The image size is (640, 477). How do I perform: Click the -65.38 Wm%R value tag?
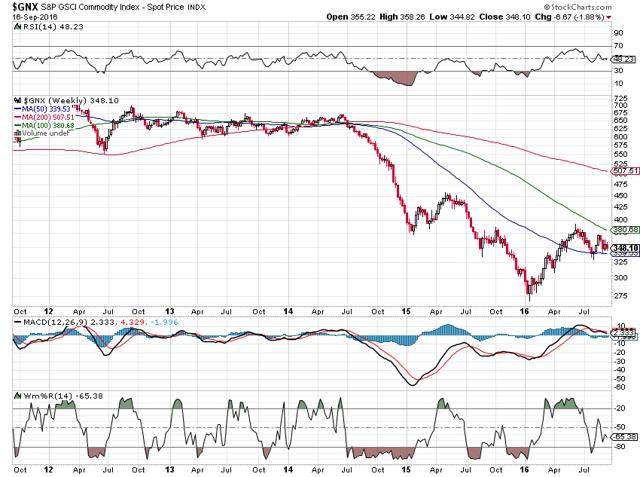tap(624, 437)
